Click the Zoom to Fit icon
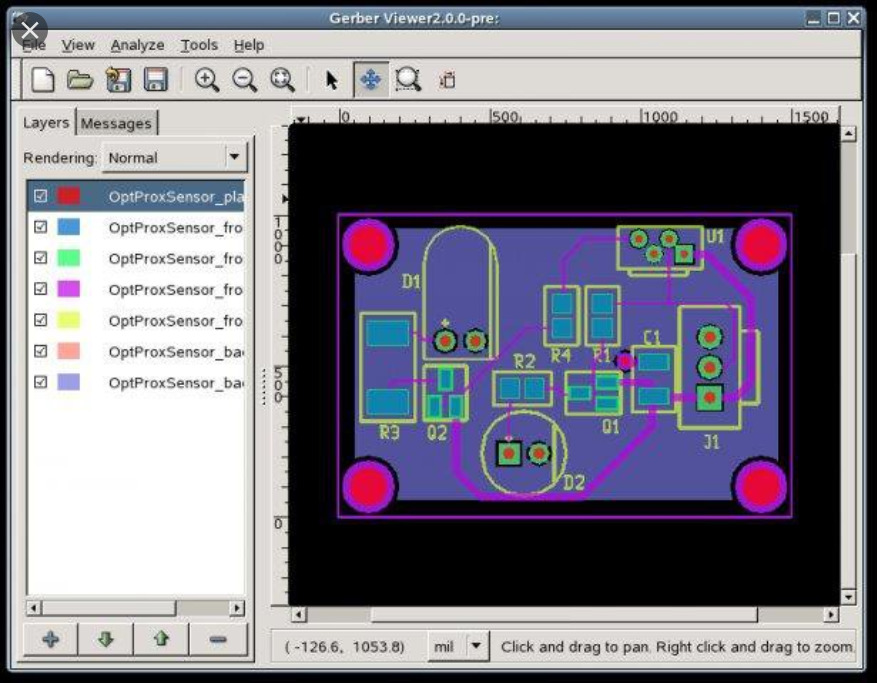877x683 pixels. click(x=283, y=81)
